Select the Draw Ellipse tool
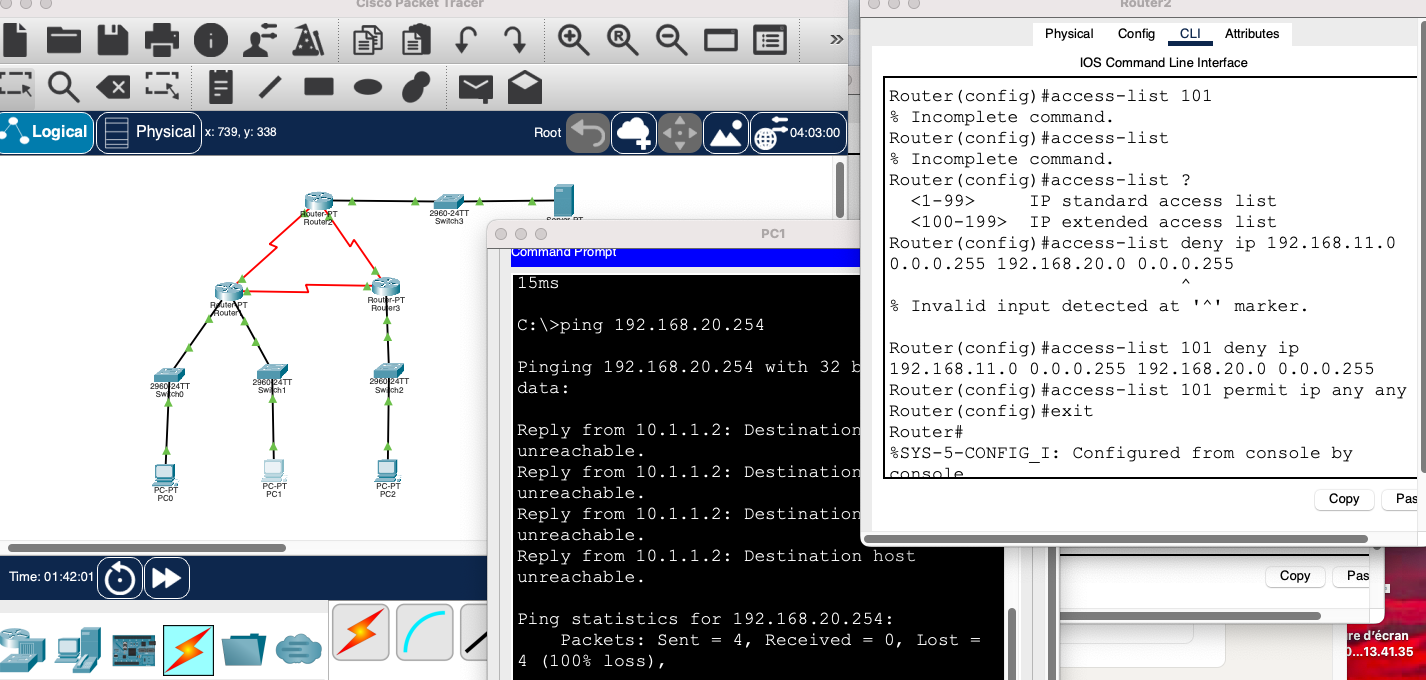This screenshot has width=1426, height=680. click(x=368, y=88)
